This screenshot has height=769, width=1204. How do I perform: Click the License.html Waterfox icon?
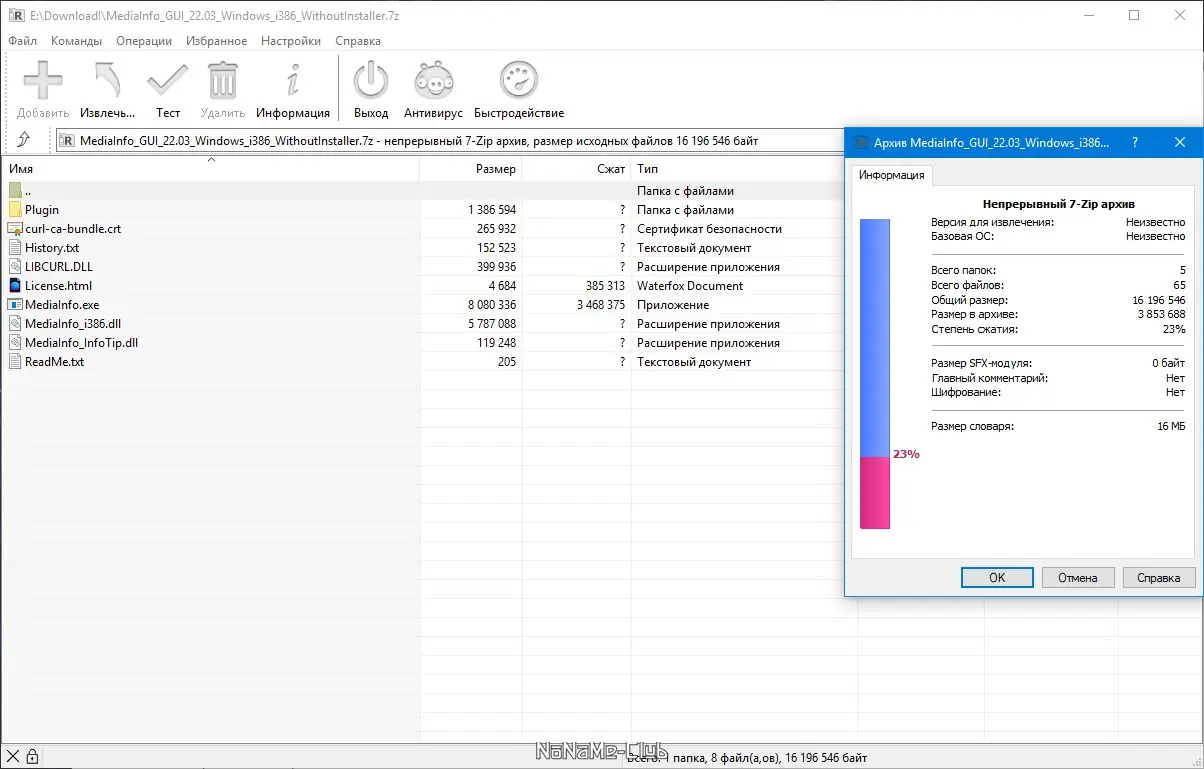point(15,286)
